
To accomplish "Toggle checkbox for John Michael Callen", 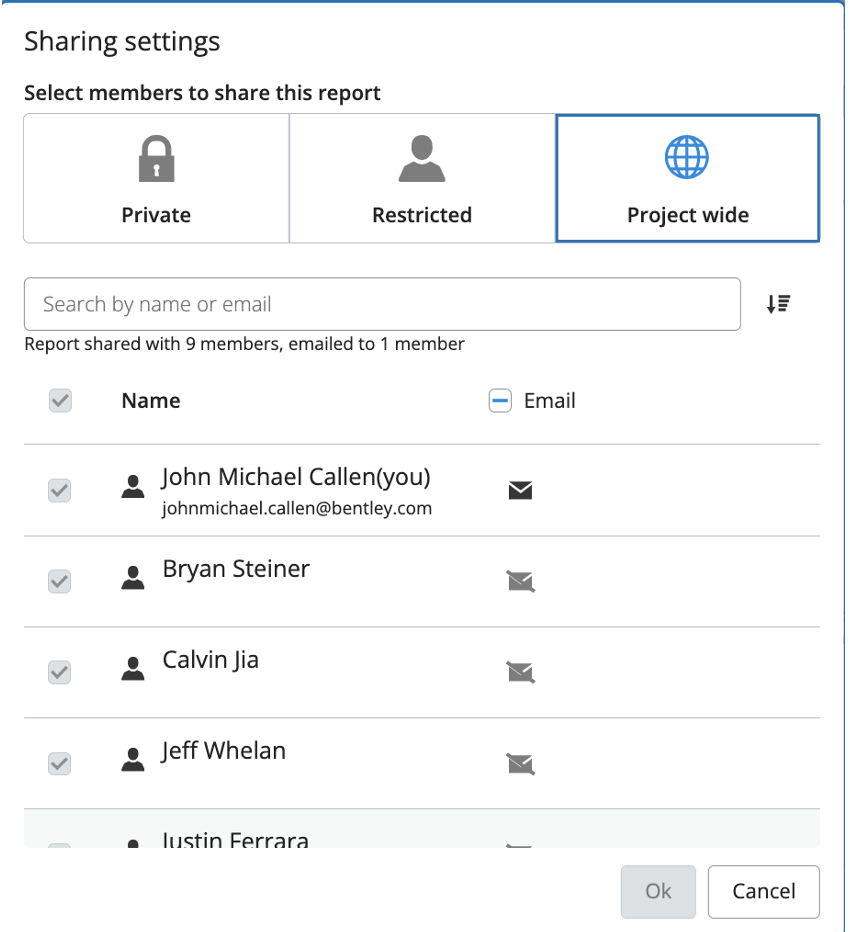I will click(x=61, y=490).
